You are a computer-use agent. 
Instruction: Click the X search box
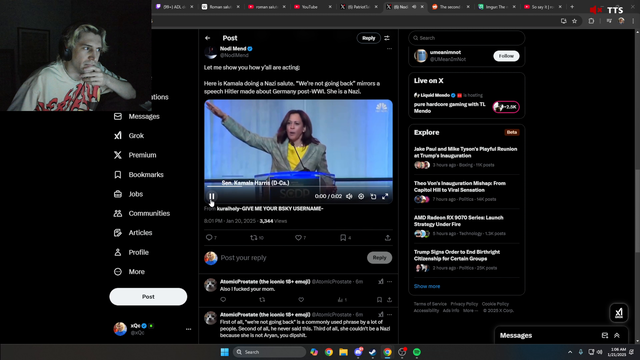pyautogui.click(x=467, y=38)
